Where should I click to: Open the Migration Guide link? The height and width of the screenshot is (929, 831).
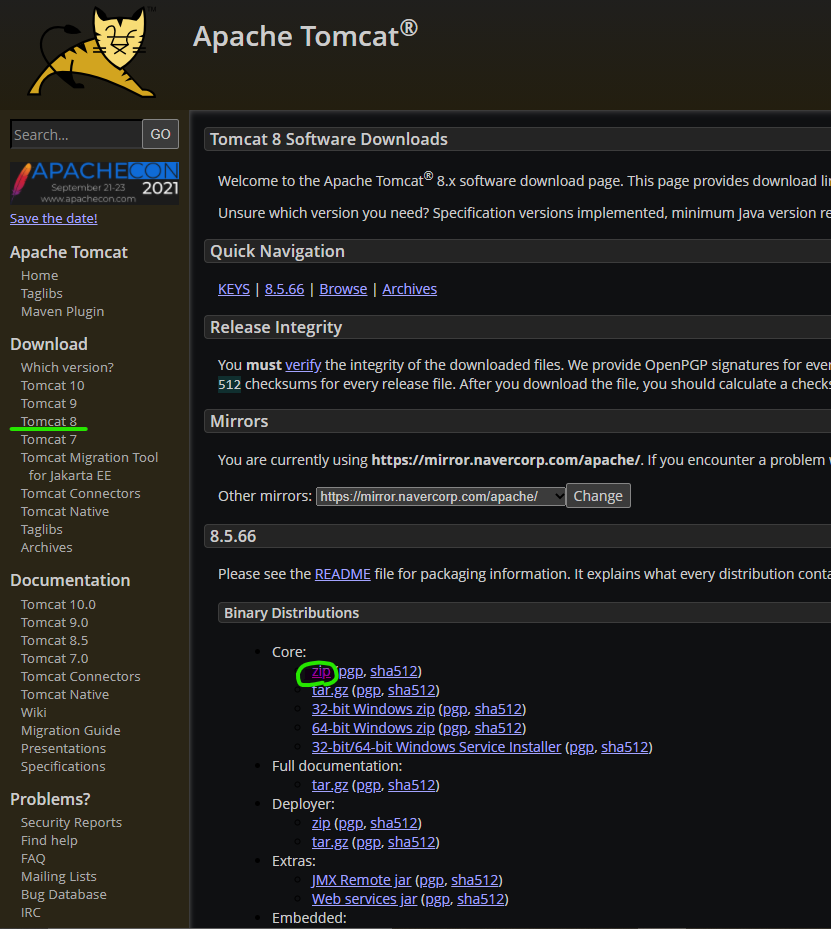[x=70, y=731]
